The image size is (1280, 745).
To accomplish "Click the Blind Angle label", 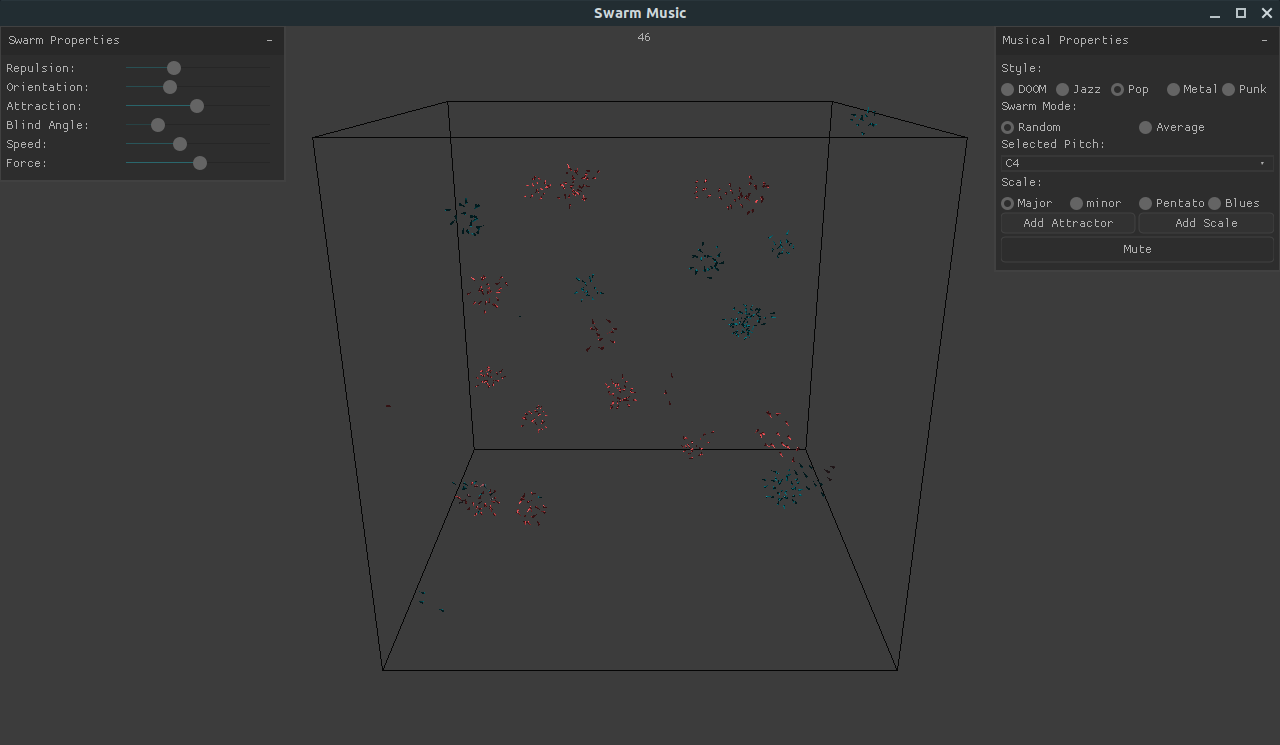I will pos(47,125).
